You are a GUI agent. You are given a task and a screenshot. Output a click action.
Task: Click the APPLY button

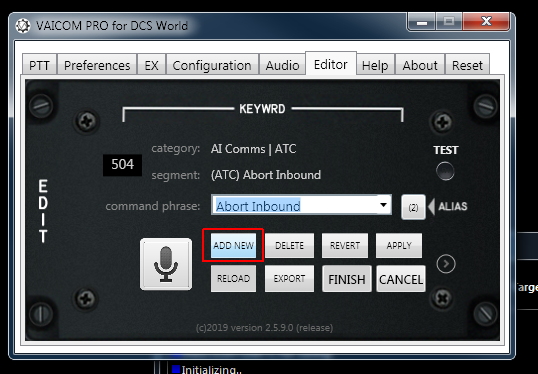coord(399,246)
